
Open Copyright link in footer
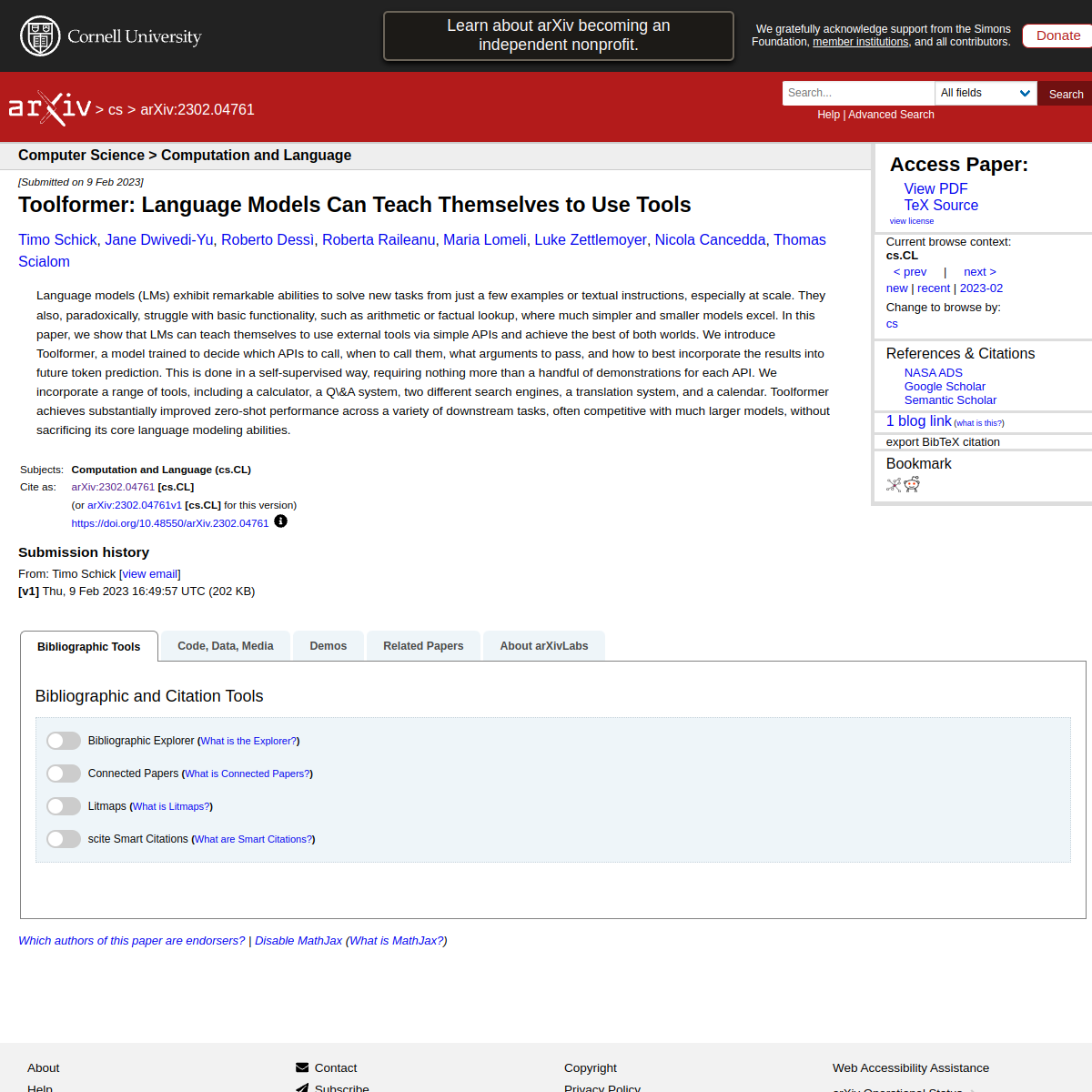coord(591,1068)
